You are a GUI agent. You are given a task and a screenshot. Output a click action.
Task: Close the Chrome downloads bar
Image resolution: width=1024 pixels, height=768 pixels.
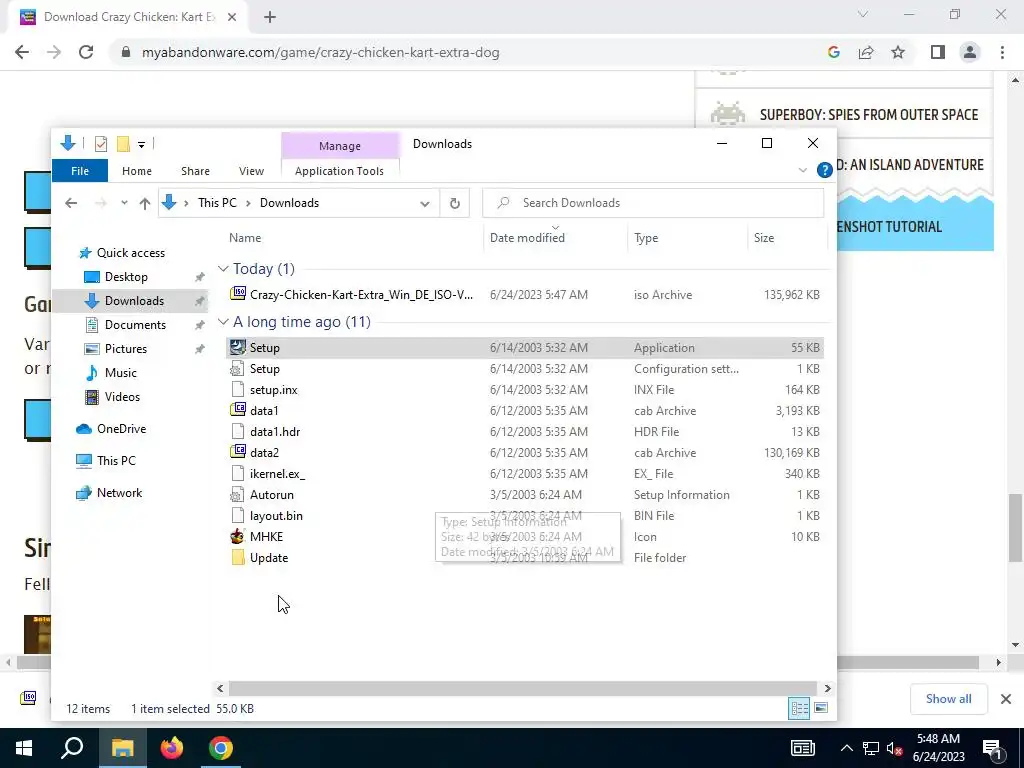(x=1006, y=699)
